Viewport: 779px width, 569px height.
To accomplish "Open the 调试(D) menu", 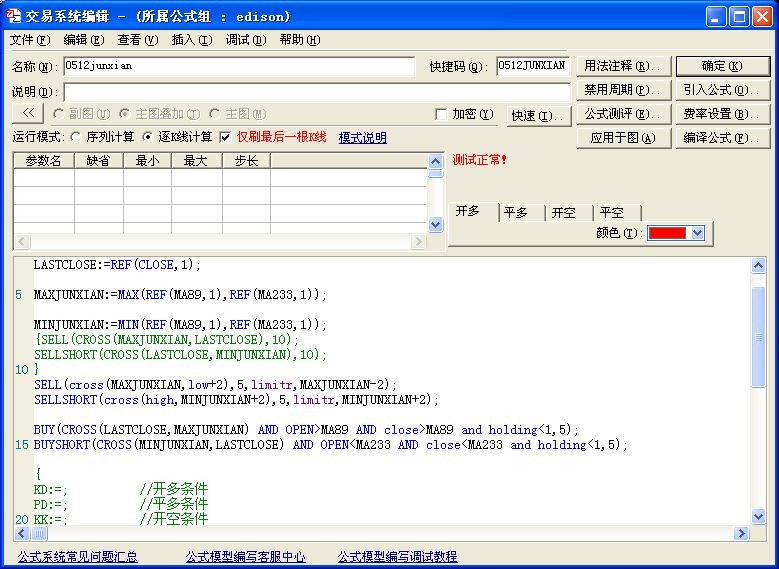I will (x=246, y=40).
